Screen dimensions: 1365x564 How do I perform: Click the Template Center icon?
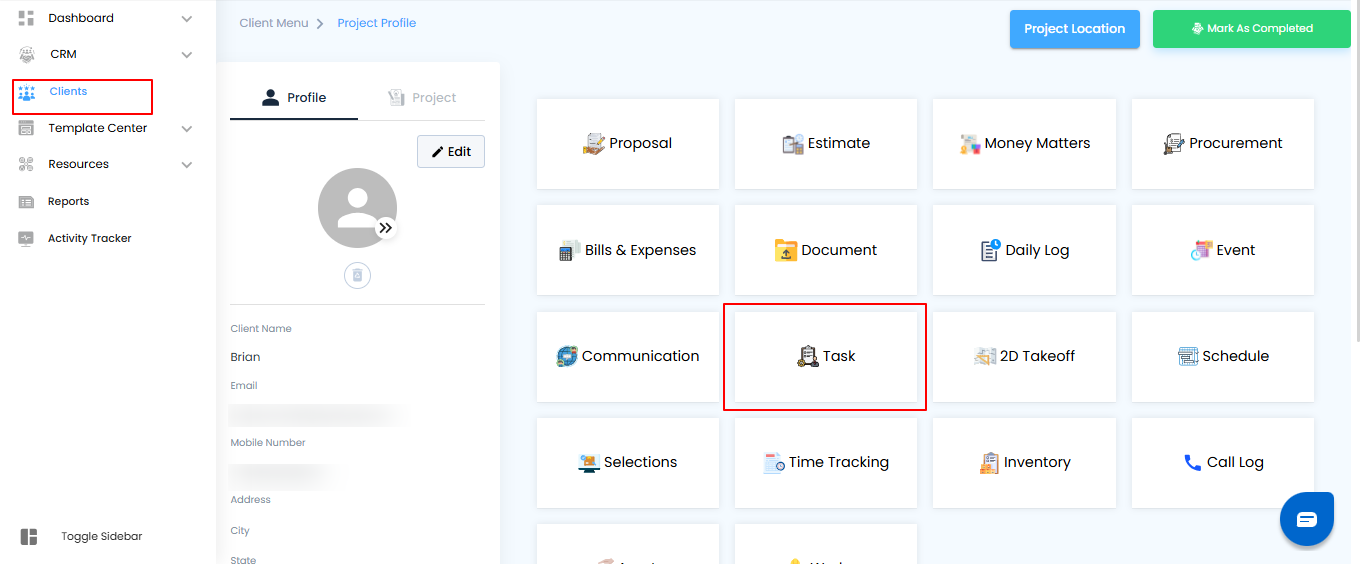tap(27, 128)
